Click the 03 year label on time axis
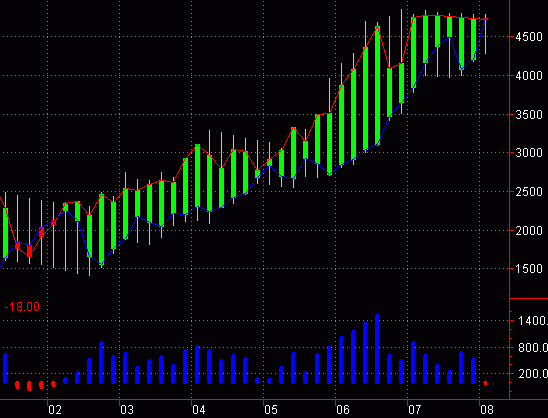Image resolution: width=548 pixels, height=418 pixels. (x=127, y=410)
